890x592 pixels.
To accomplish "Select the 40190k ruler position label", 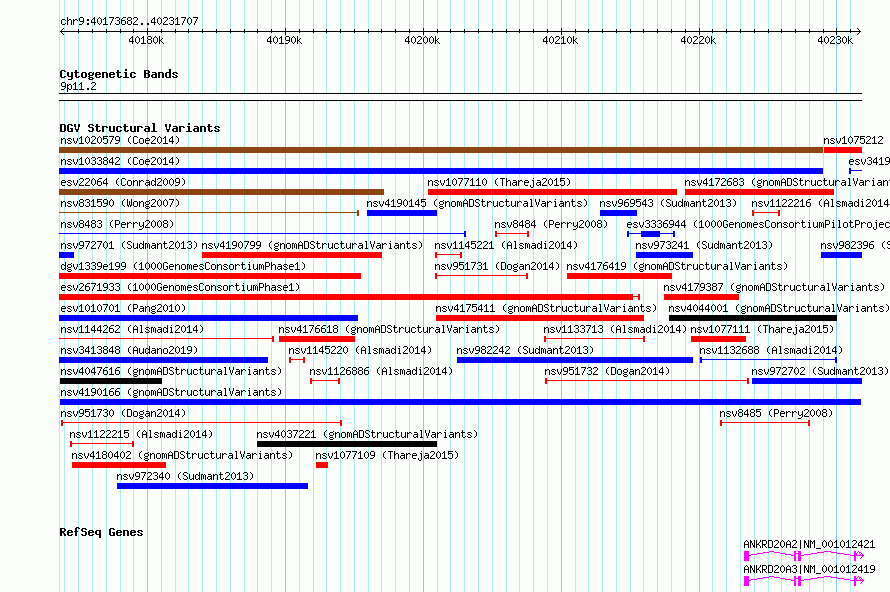I will 284,40.
